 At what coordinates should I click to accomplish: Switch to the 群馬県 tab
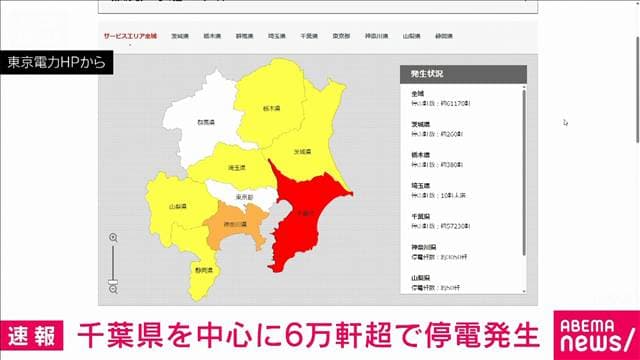(x=244, y=36)
